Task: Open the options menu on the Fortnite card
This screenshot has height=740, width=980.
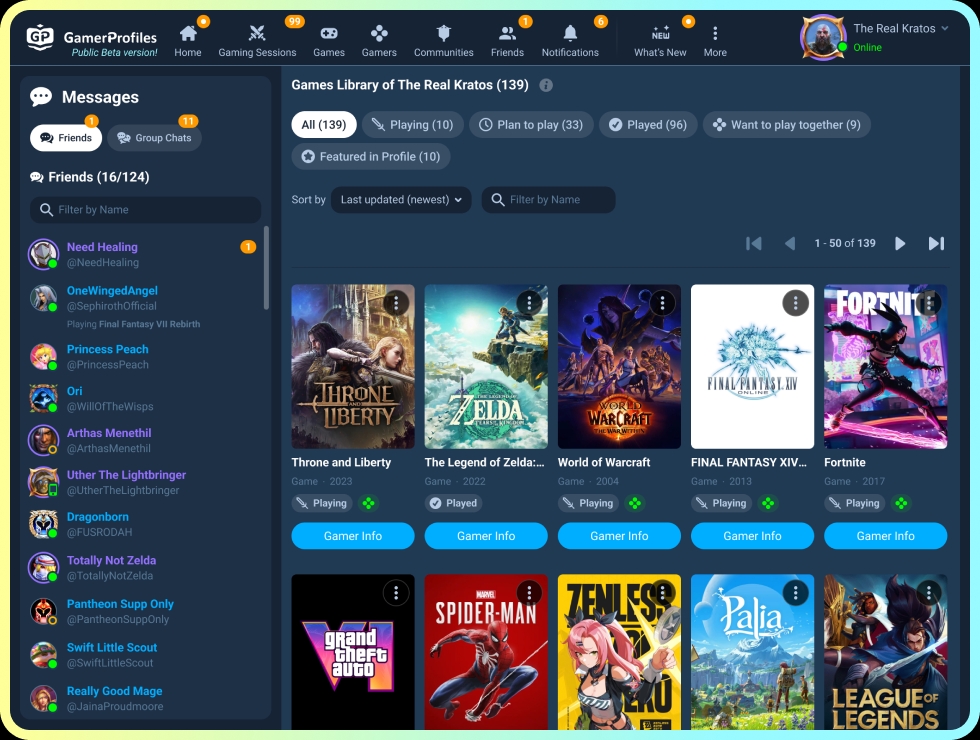Action: tap(929, 302)
